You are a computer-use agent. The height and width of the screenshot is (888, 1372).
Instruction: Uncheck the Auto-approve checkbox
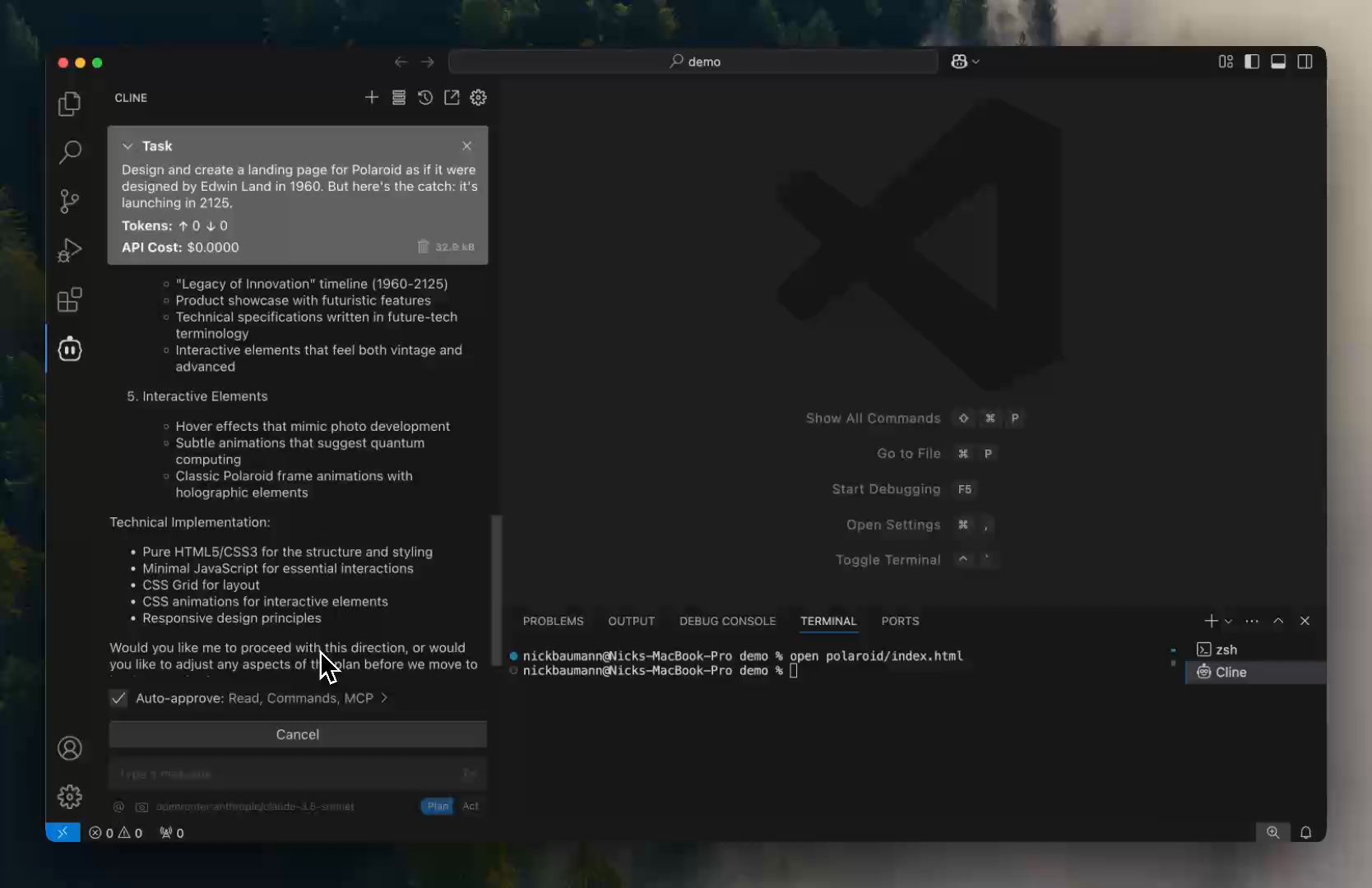118,698
